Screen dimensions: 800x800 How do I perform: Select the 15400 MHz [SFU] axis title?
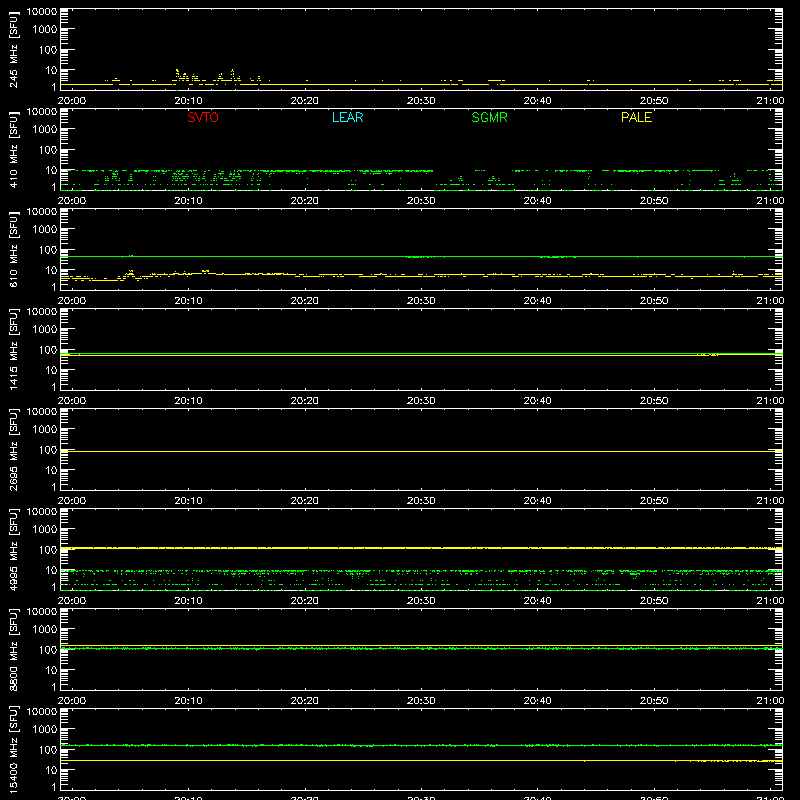pyautogui.click(x=13, y=749)
